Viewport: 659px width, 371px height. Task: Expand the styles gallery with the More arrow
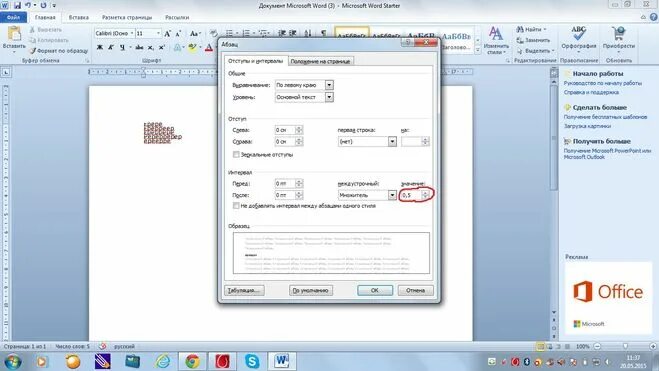[477, 50]
